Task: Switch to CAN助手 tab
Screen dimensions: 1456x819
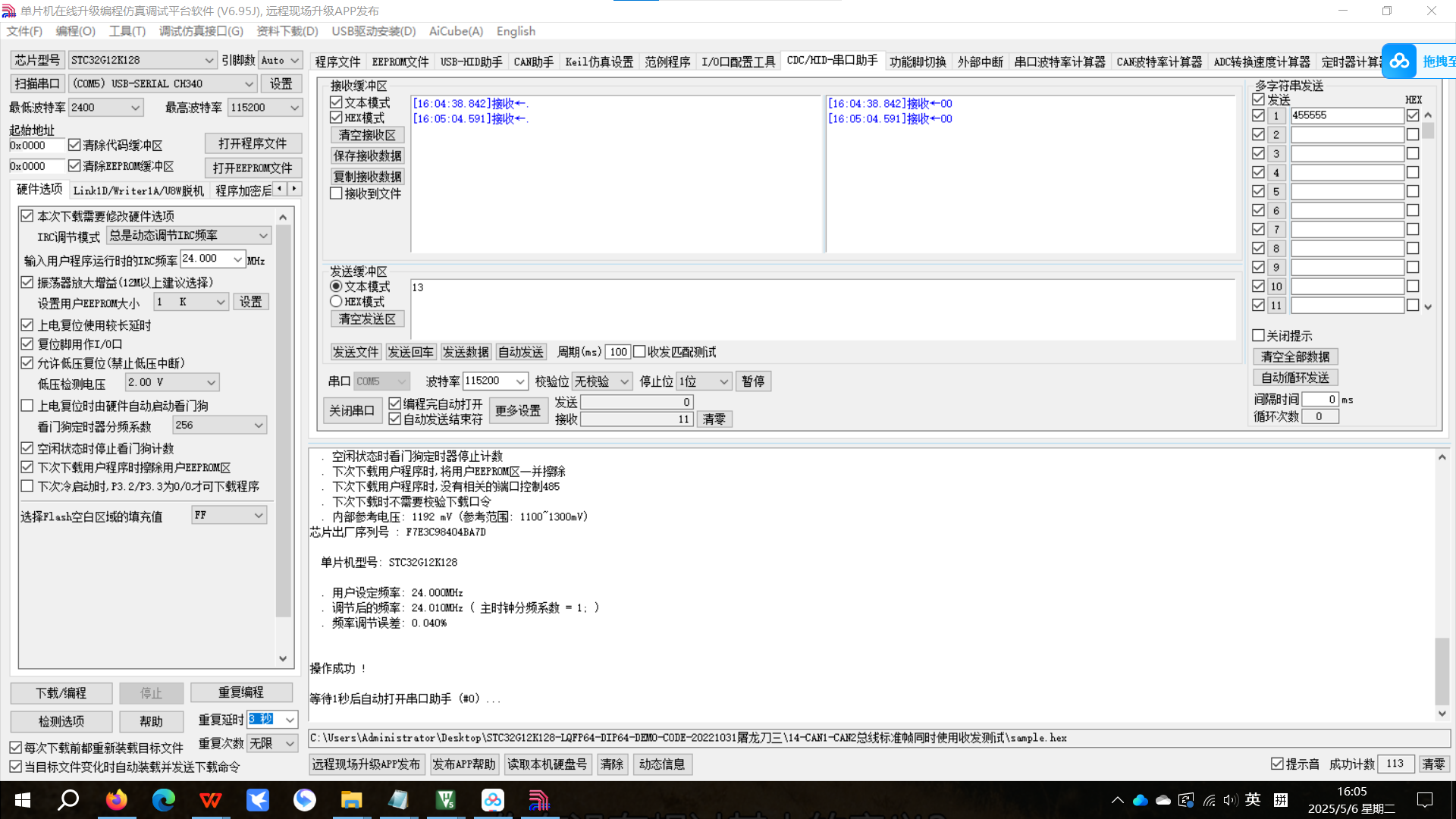Action: tap(533, 61)
